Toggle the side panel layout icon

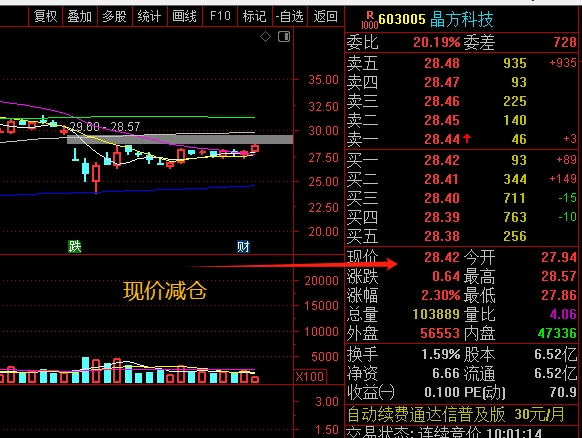[x=284, y=36]
